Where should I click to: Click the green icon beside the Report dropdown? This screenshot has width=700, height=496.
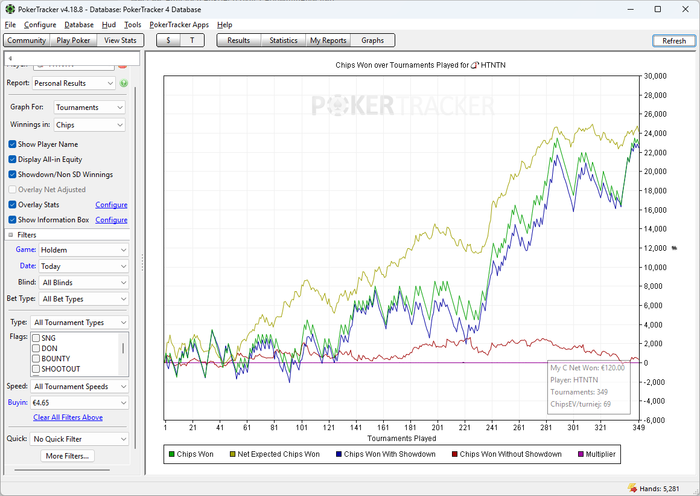click(124, 83)
